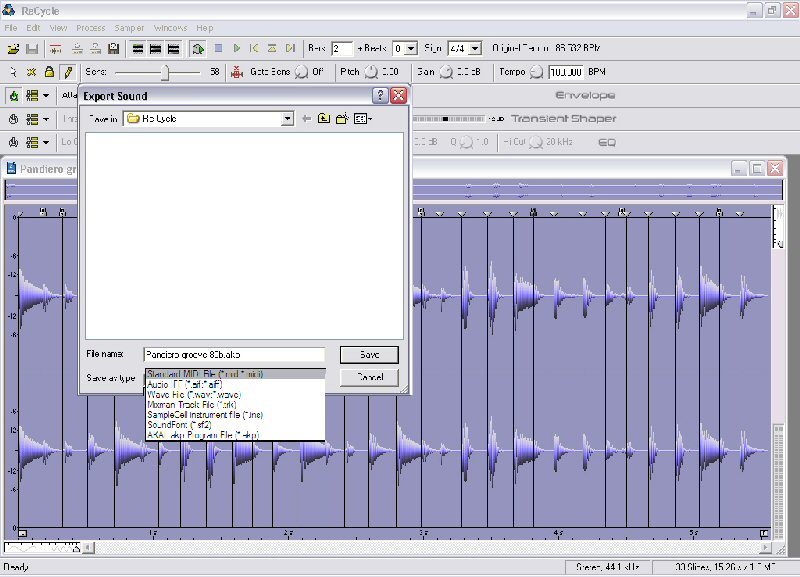Open the View Menu dropdown in the dialog

(x=364, y=119)
